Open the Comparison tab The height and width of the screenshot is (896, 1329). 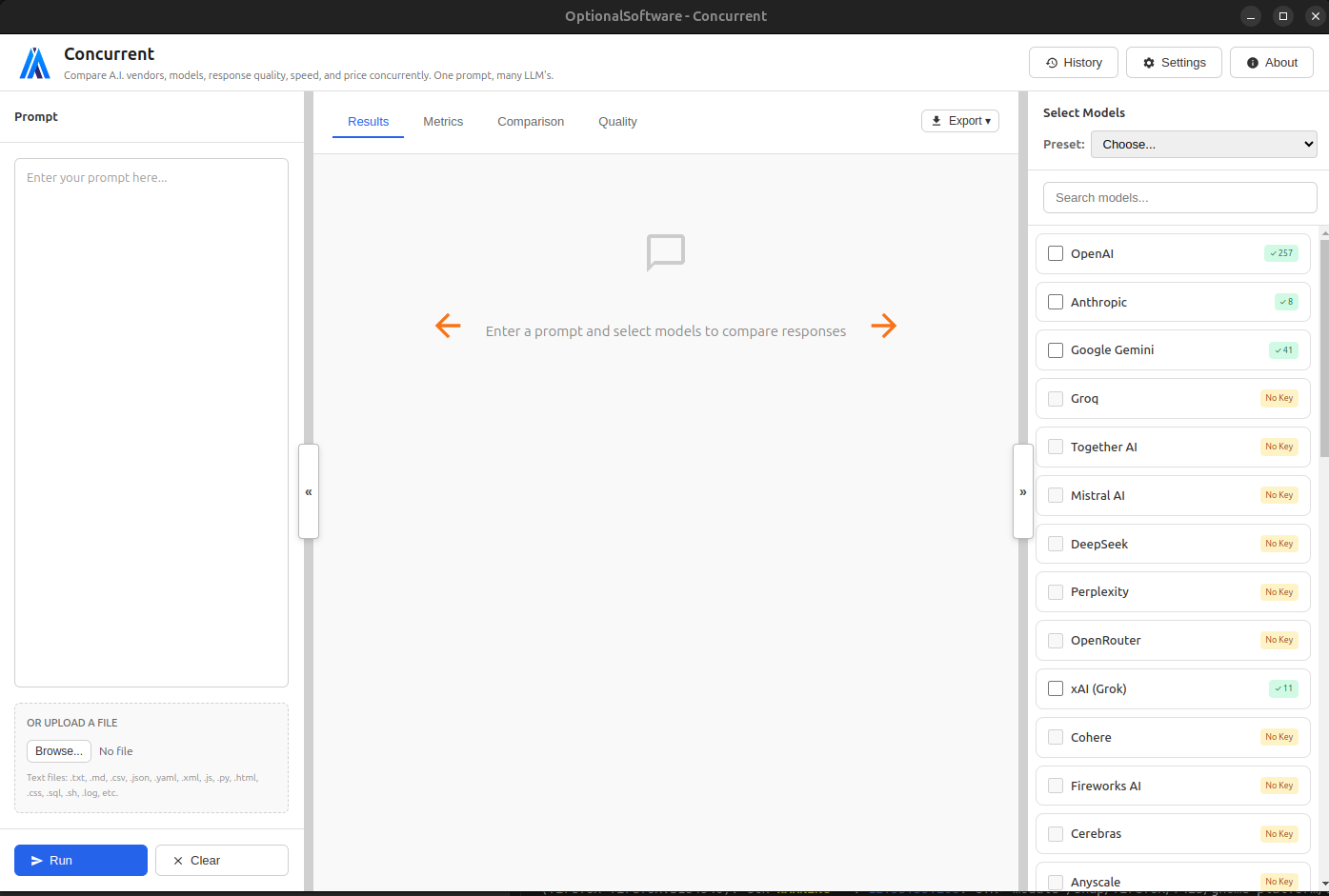point(531,121)
